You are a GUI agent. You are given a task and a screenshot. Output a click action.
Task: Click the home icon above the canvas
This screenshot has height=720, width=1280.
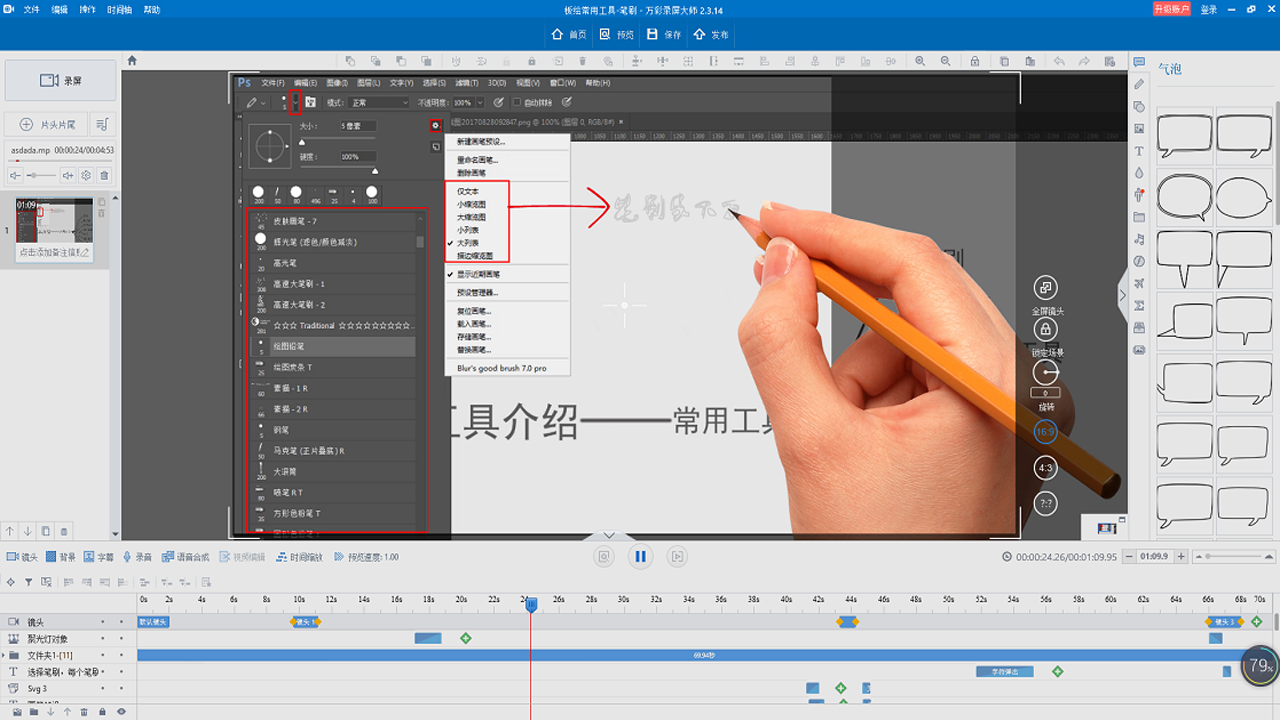point(132,61)
